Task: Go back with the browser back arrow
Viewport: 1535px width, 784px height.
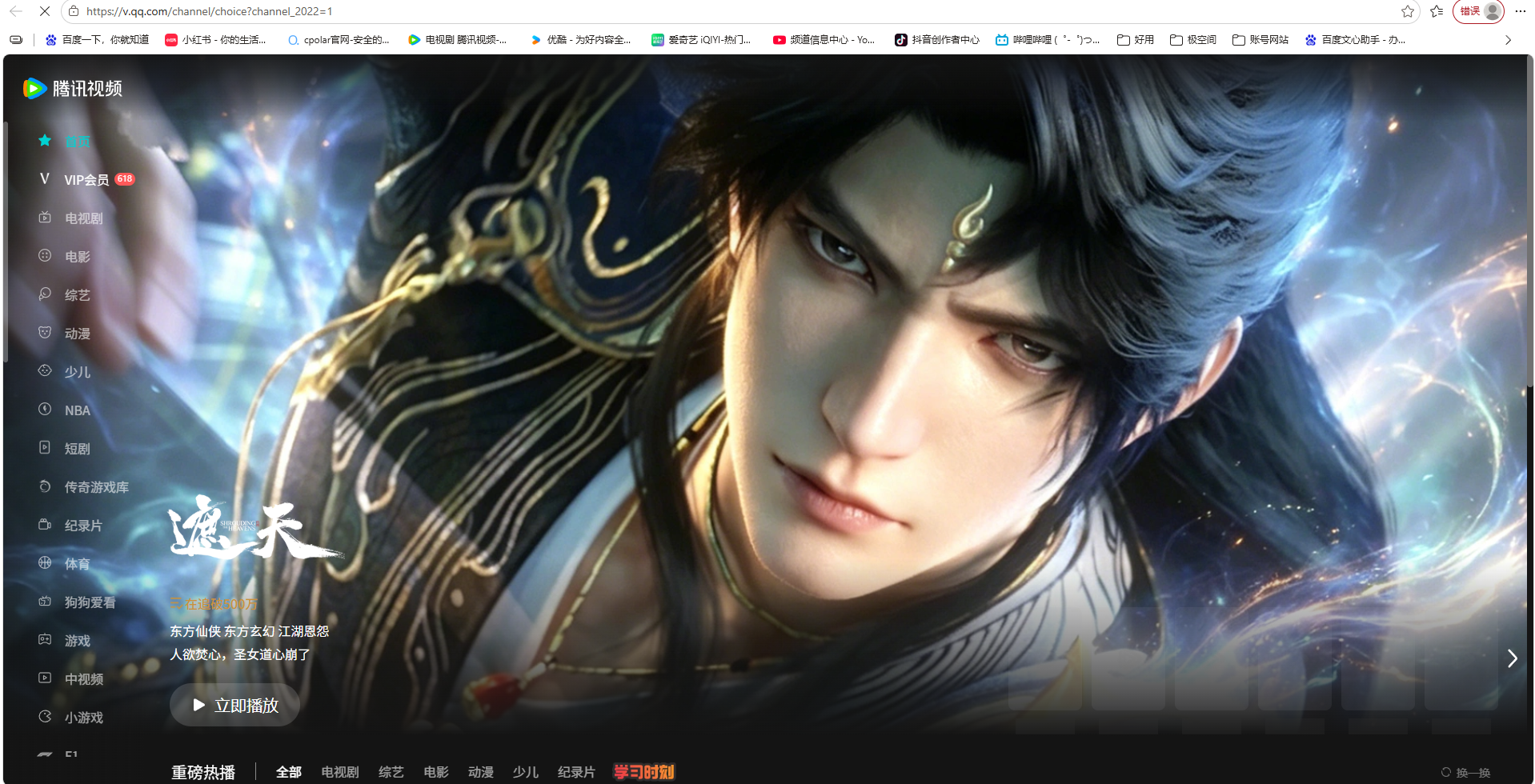Action: coord(16,11)
